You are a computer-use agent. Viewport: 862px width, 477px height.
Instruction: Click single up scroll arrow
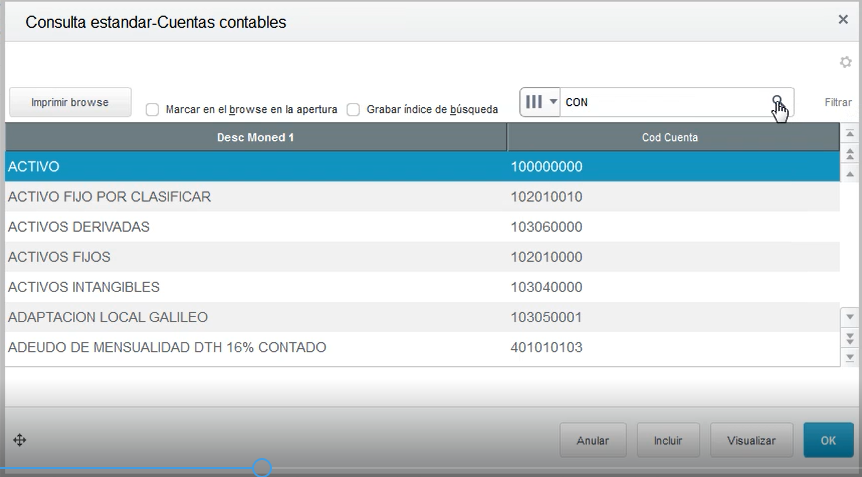850,174
